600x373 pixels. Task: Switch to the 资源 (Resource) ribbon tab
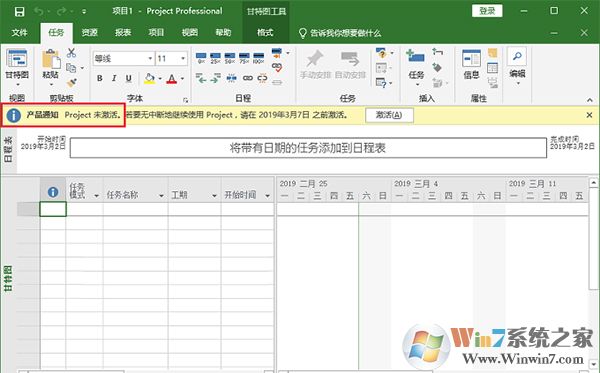(89, 33)
